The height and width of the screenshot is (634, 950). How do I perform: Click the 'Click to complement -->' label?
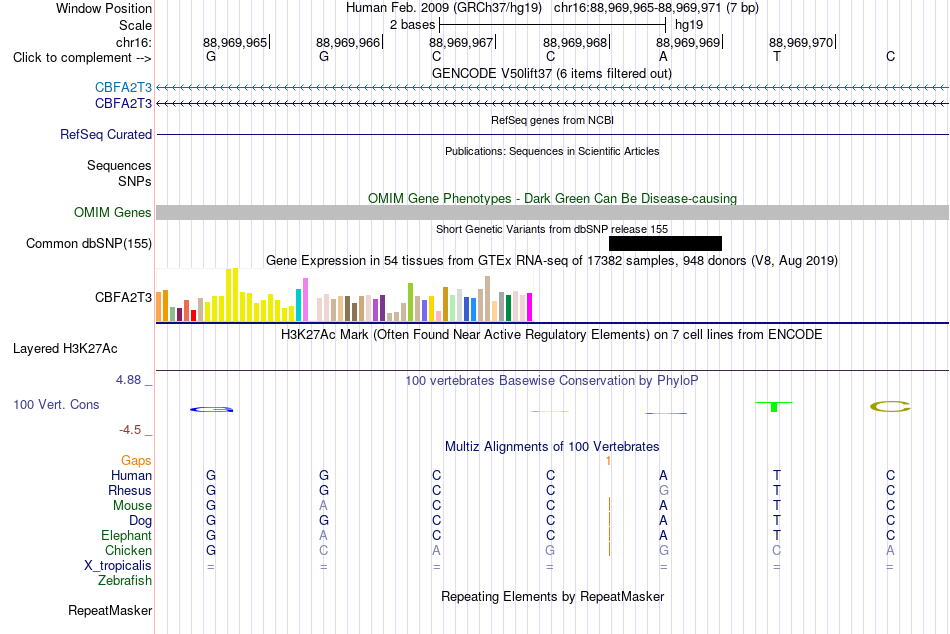point(82,58)
